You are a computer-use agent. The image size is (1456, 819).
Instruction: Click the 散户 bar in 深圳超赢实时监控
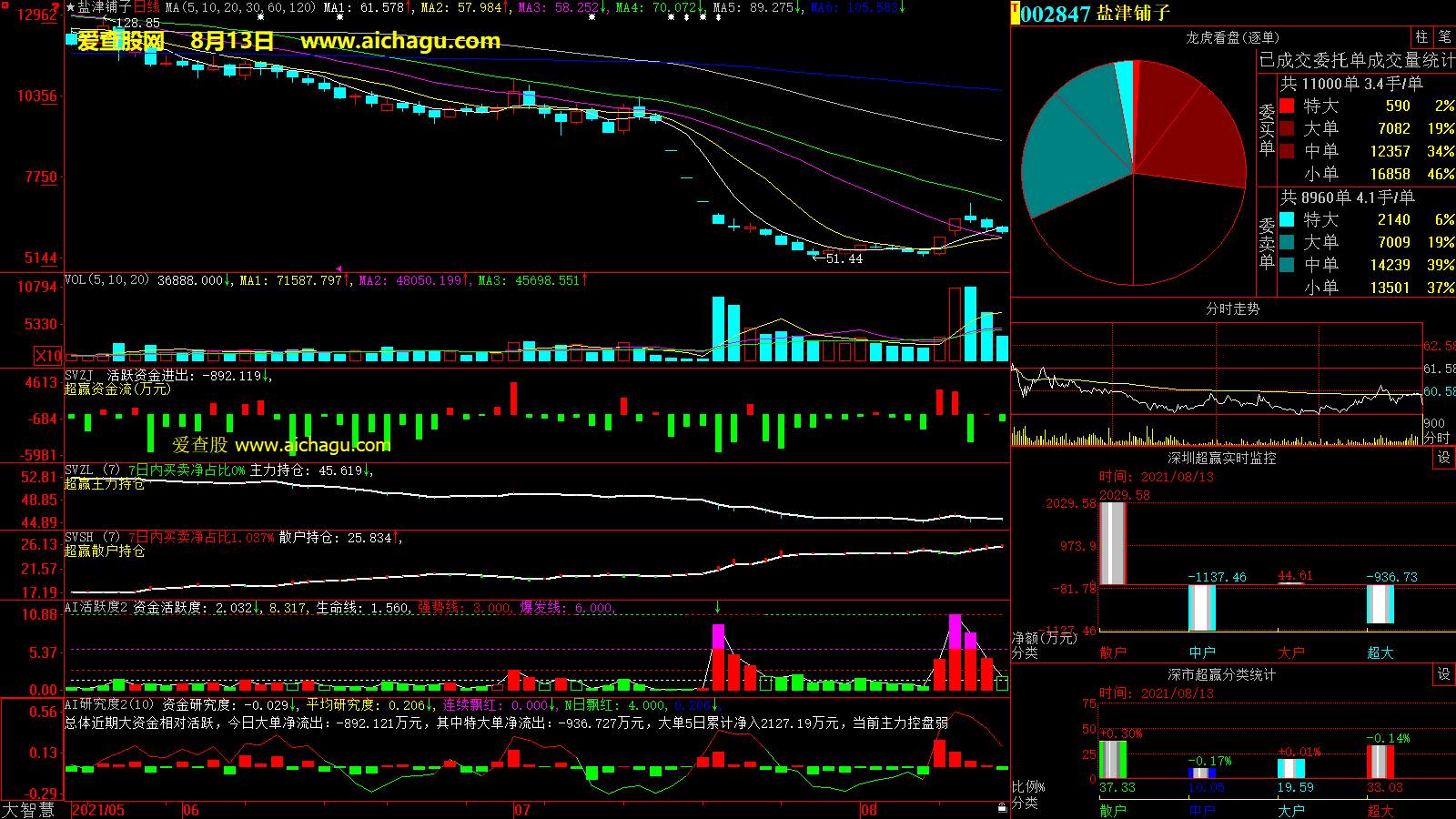[1112, 543]
